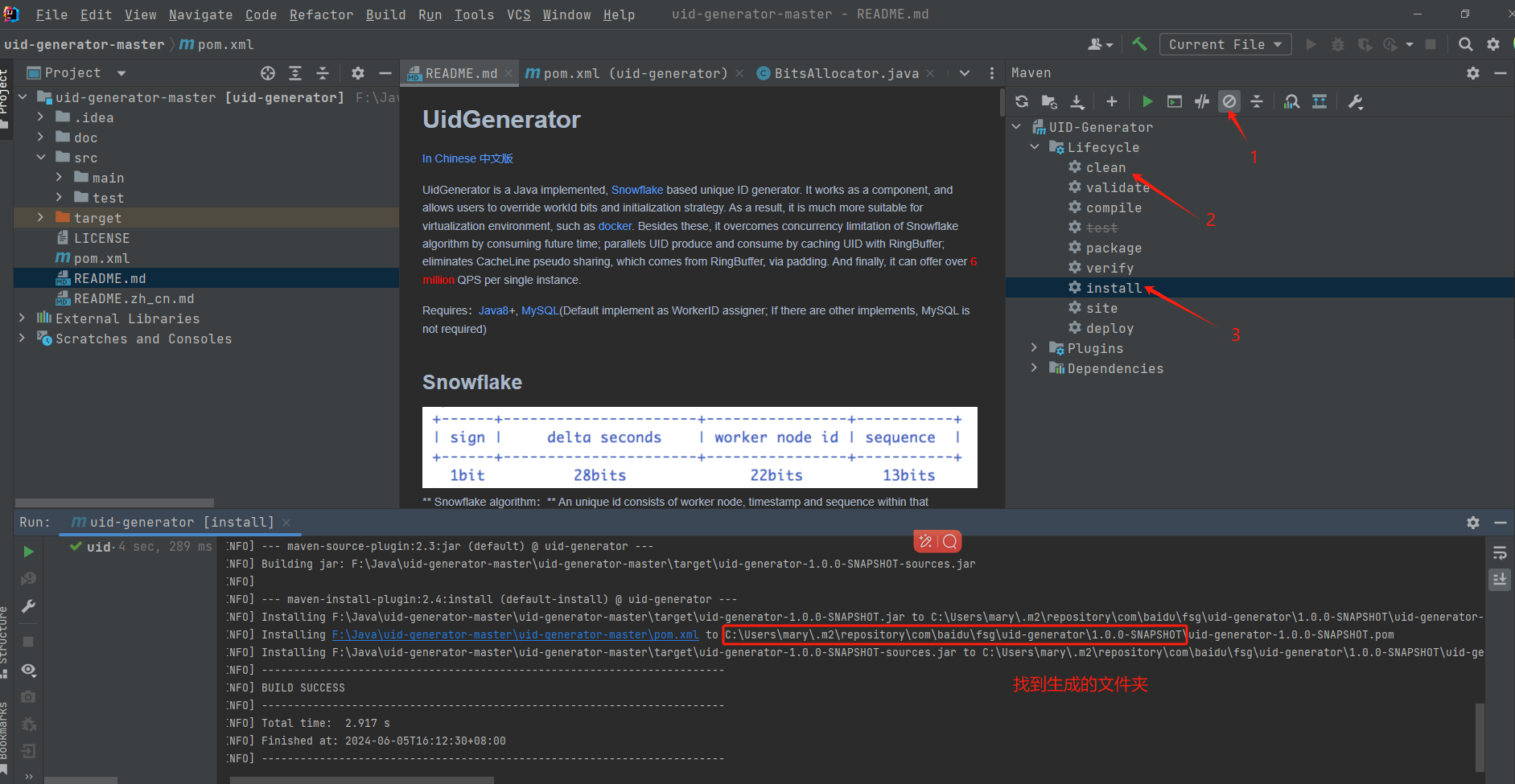Viewport: 1515px width, 784px height.
Task: Open search everywhere with magnifier icon
Action: tap(1466, 44)
